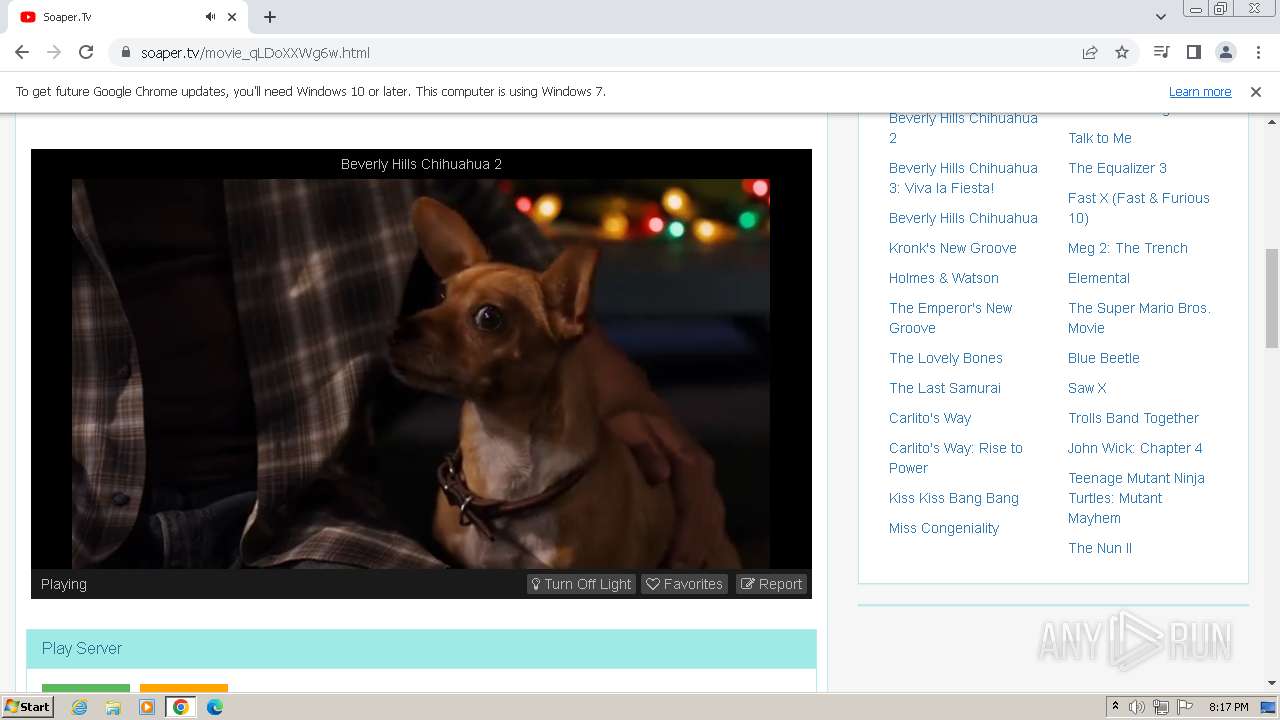
Task: Open Holmes & Watson movie link
Action: pos(943,278)
